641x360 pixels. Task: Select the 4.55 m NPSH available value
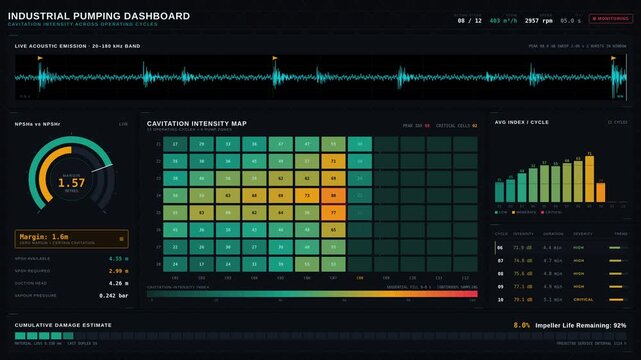(119, 259)
